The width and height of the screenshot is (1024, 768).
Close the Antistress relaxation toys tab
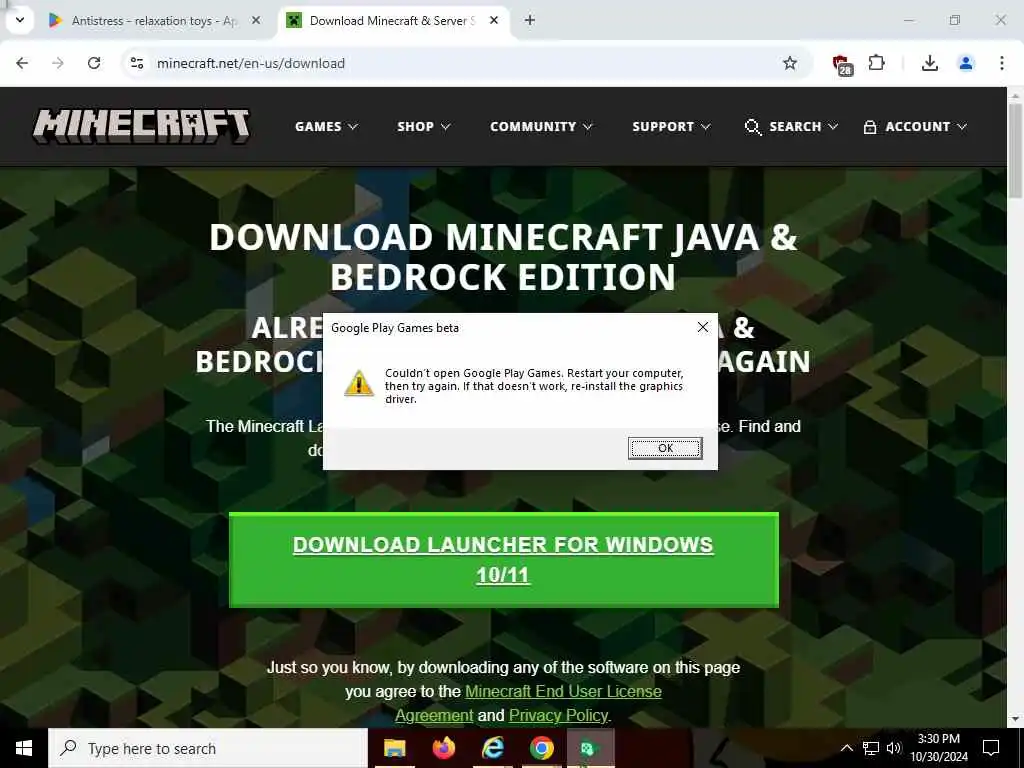click(256, 20)
